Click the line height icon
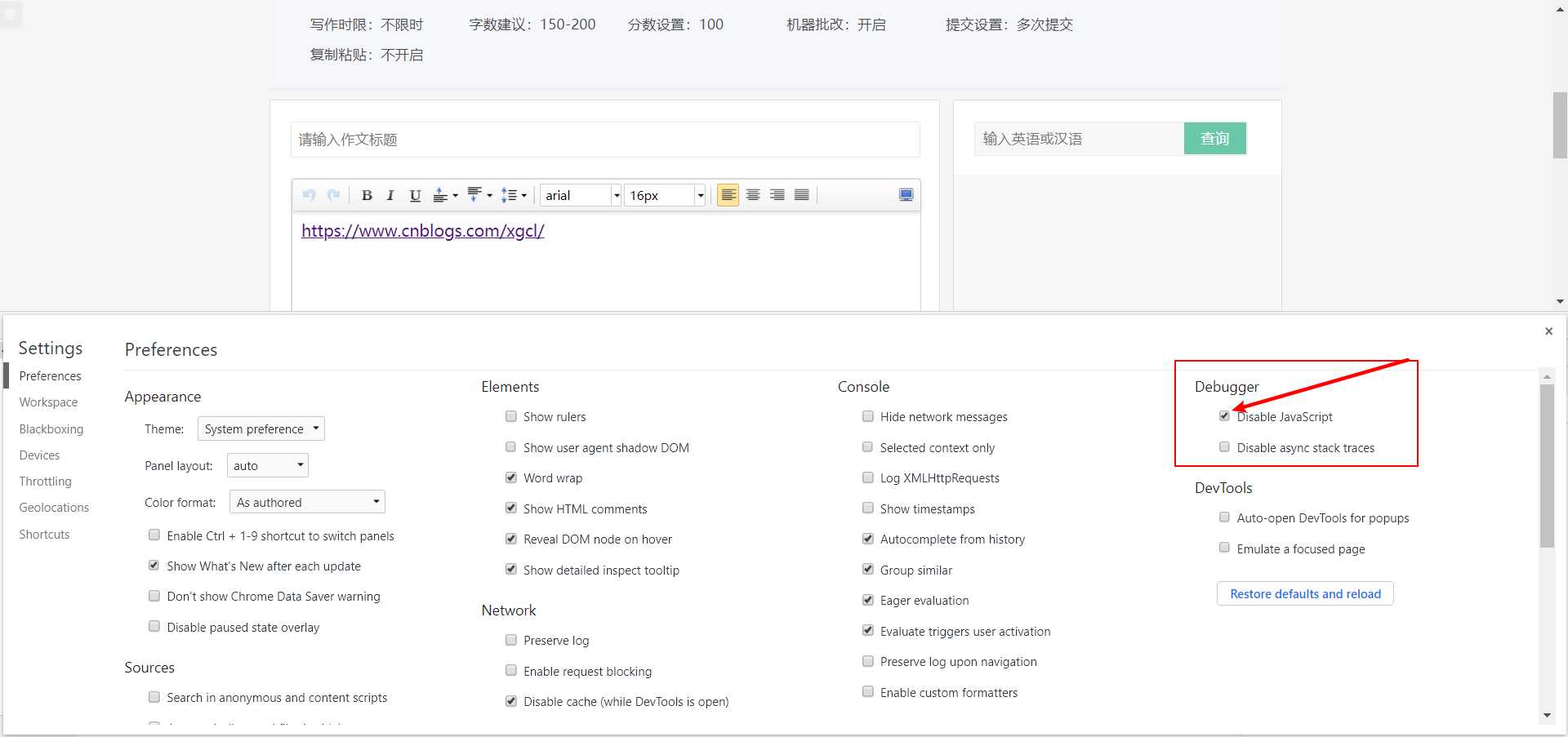The image size is (1568, 737). click(x=509, y=195)
